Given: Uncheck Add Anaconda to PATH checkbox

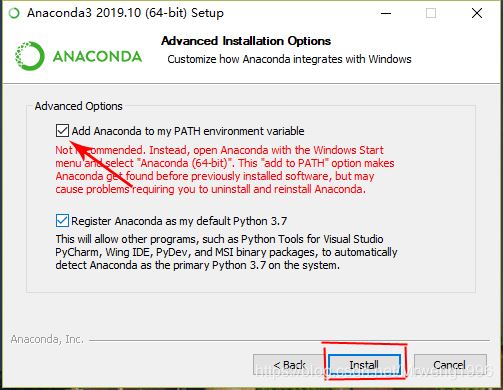Looking at the screenshot, I should (x=62, y=131).
